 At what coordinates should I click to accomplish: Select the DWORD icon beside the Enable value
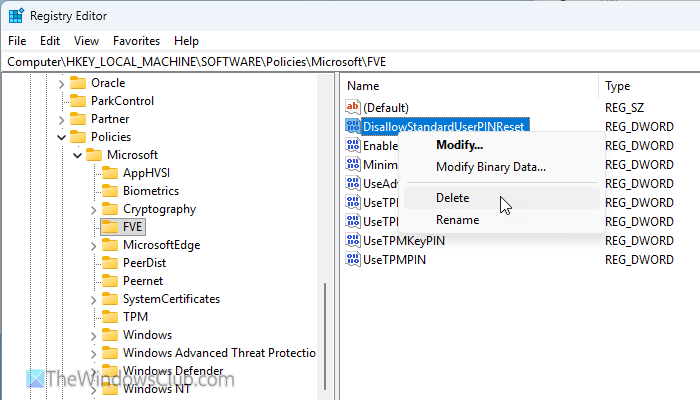click(353, 146)
